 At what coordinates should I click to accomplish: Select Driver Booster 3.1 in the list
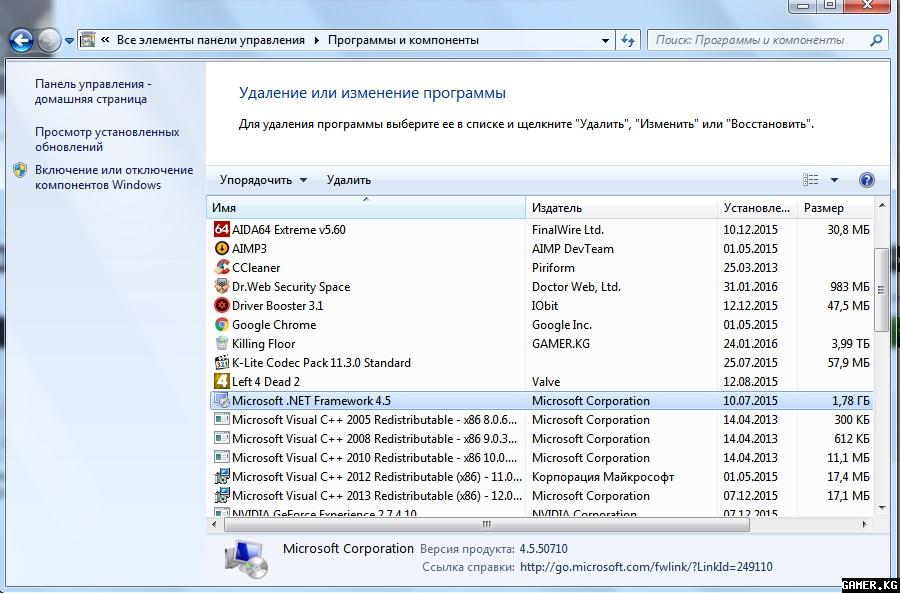[x=277, y=305]
